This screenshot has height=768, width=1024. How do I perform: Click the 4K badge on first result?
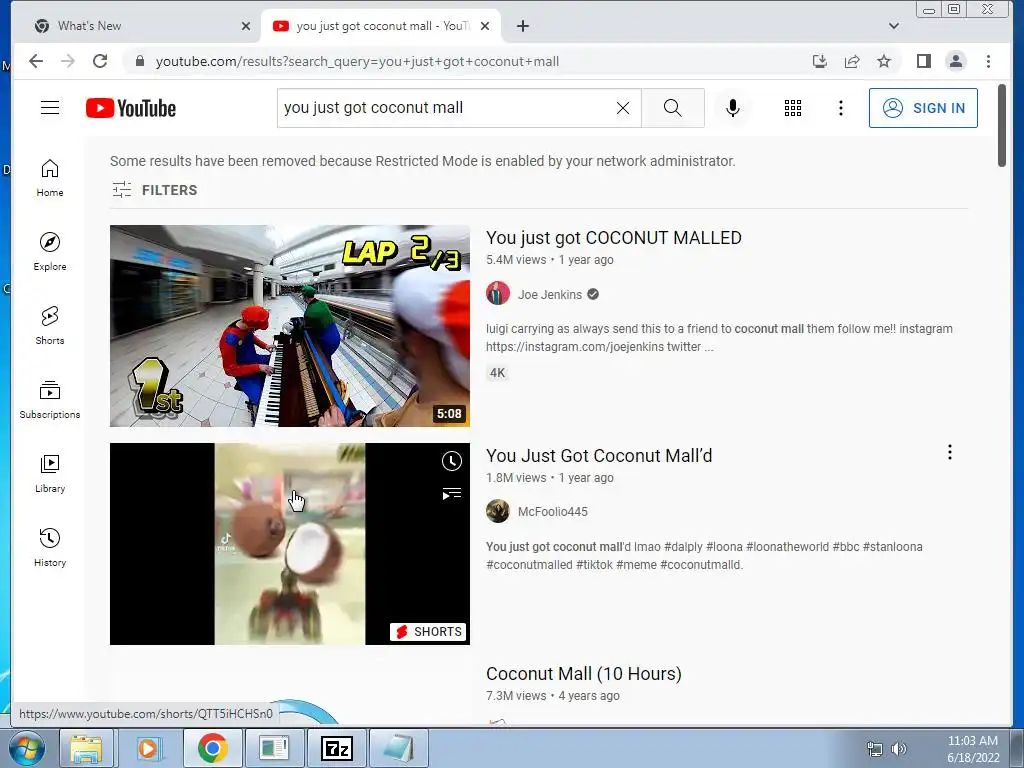[x=498, y=373]
